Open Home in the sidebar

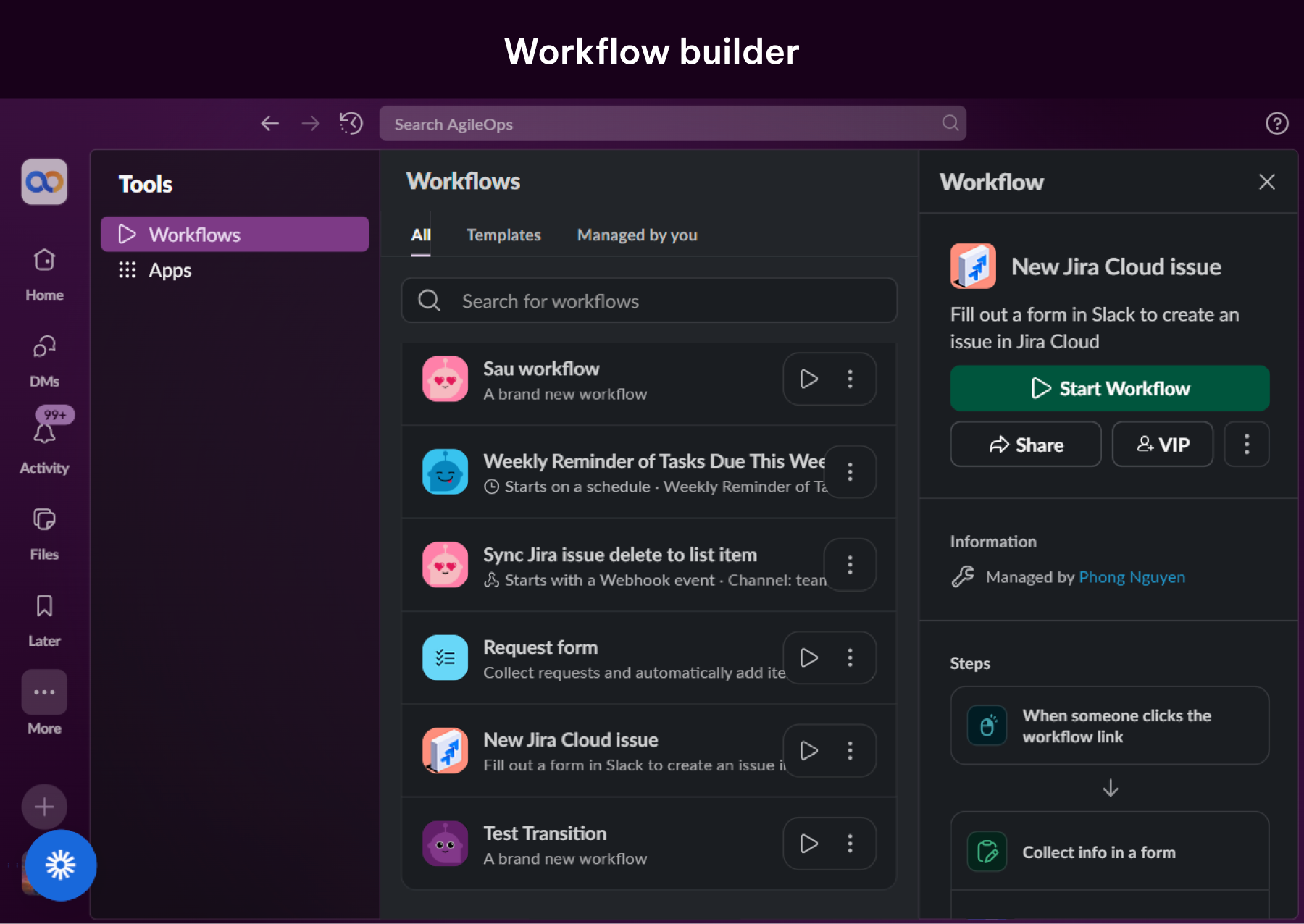click(x=44, y=274)
